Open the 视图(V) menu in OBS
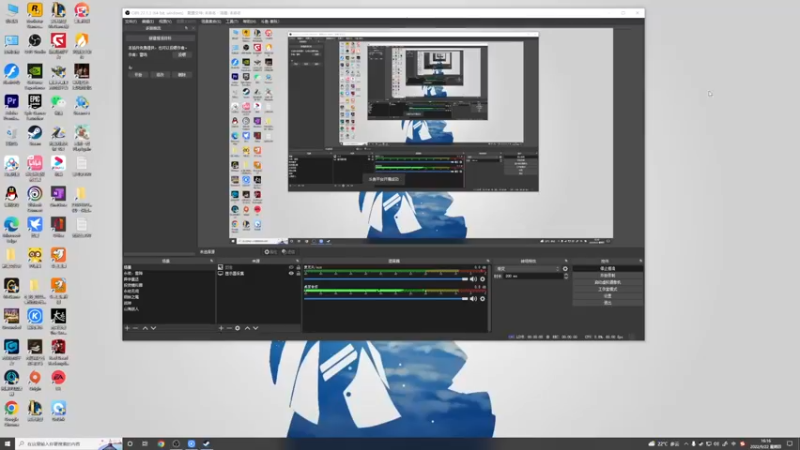This screenshot has height=450, width=800. [165, 21]
